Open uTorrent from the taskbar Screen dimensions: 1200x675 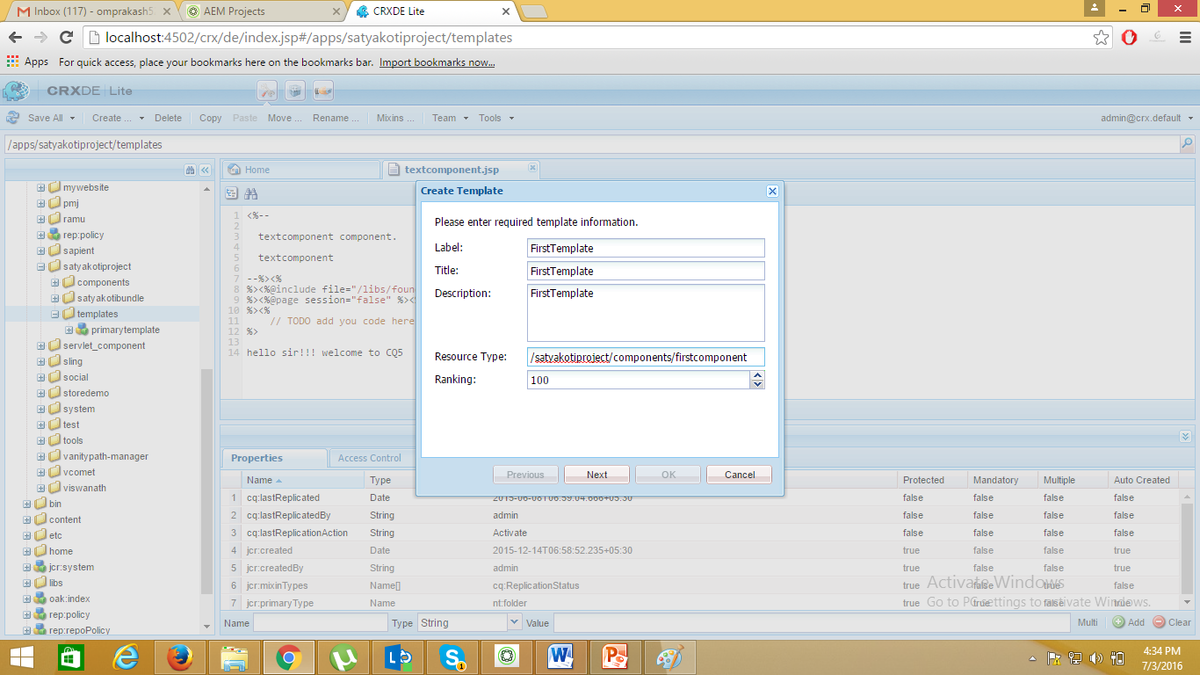coord(343,657)
